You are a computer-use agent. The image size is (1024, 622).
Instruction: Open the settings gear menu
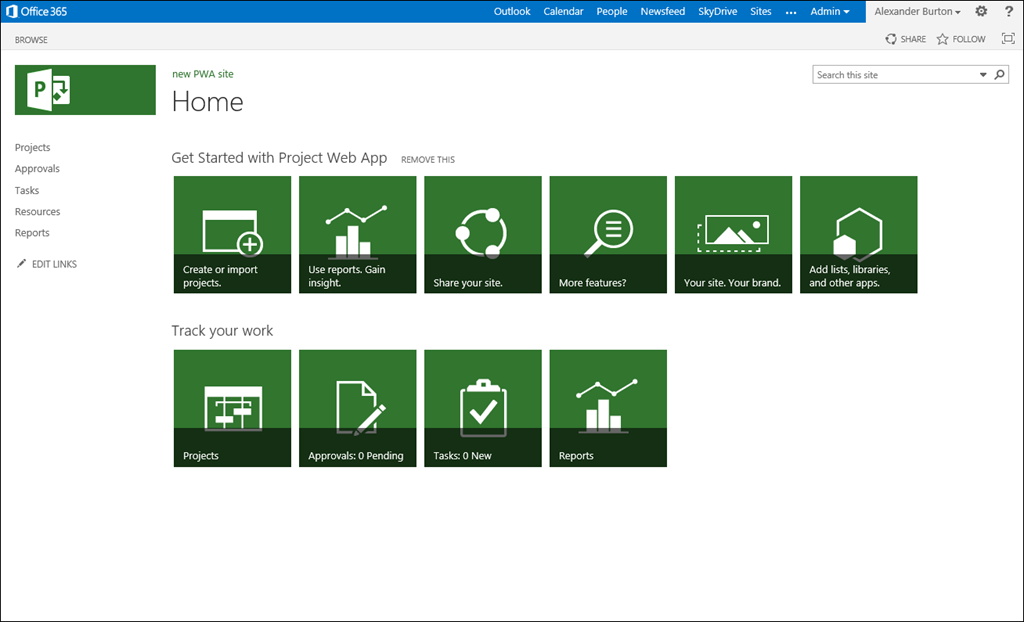[981, 11]
